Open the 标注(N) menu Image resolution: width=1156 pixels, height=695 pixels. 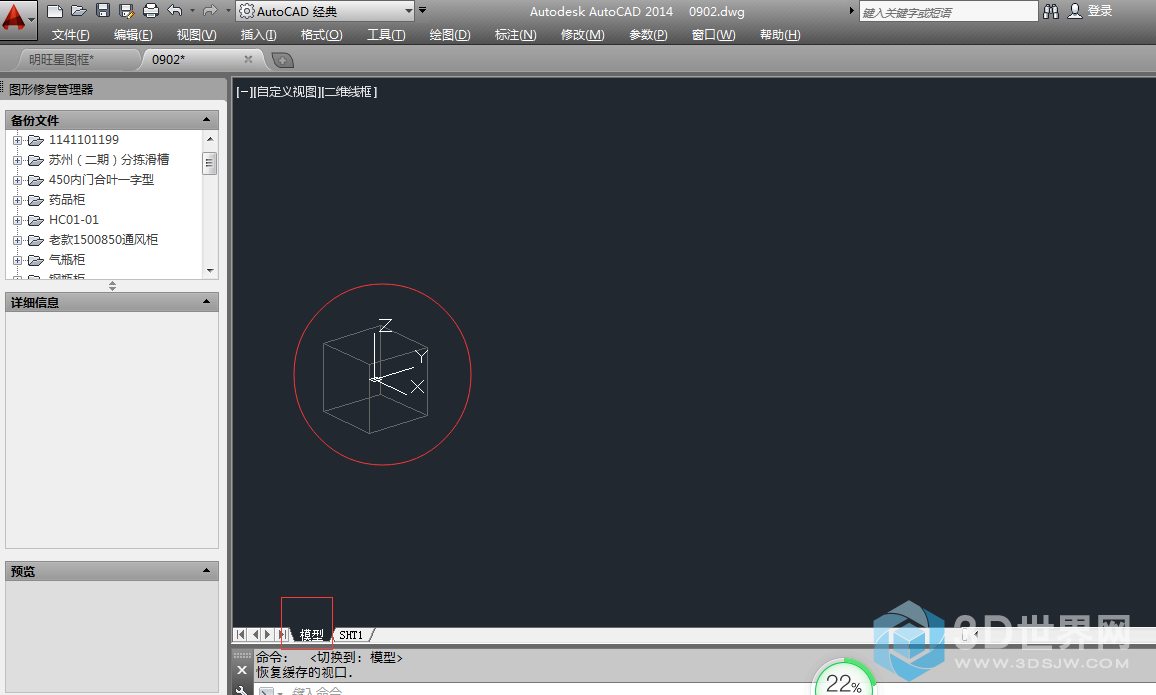(x=515, y=35)
